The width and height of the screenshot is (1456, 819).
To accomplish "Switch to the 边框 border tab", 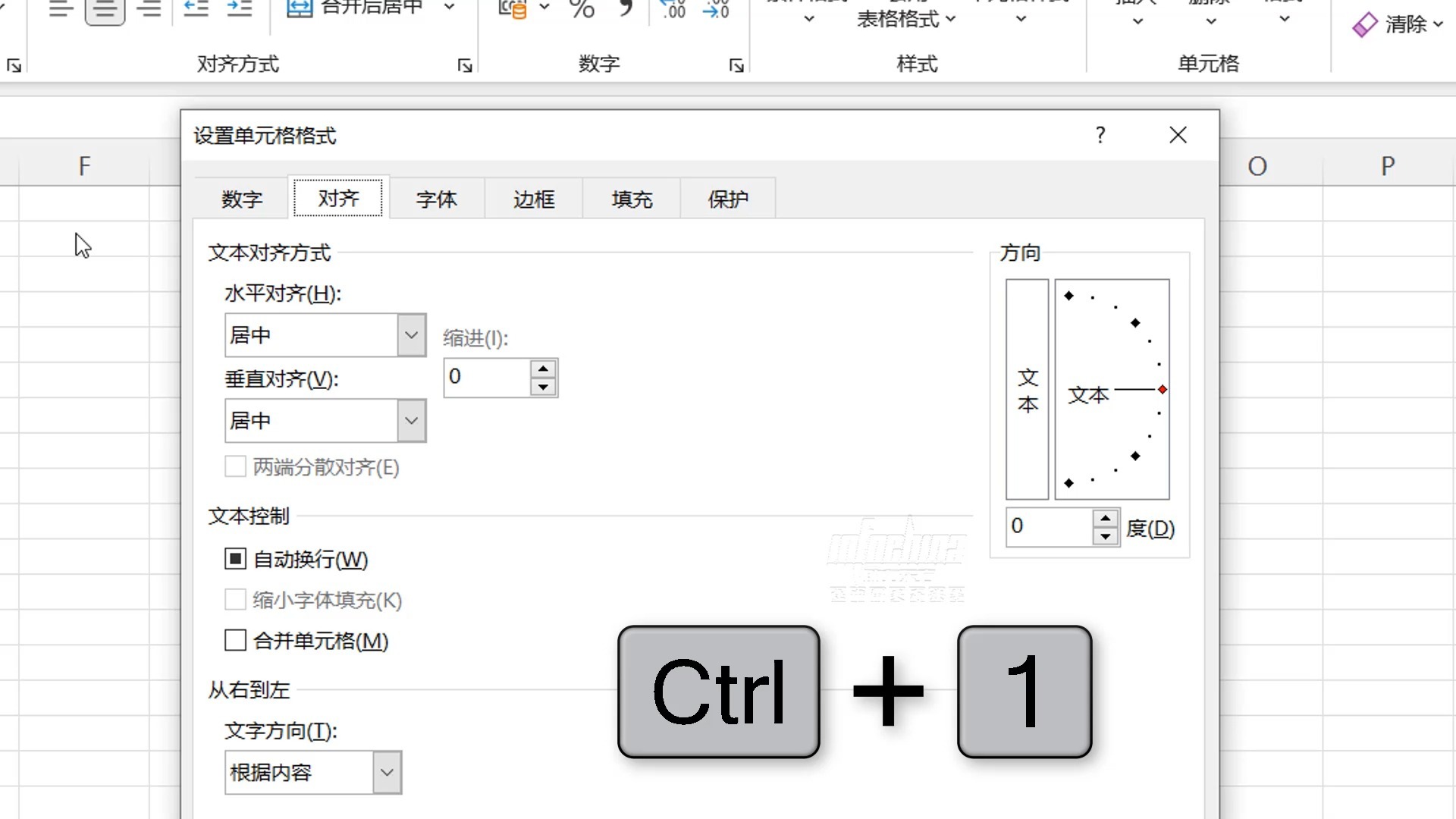I will pos(534,199).
